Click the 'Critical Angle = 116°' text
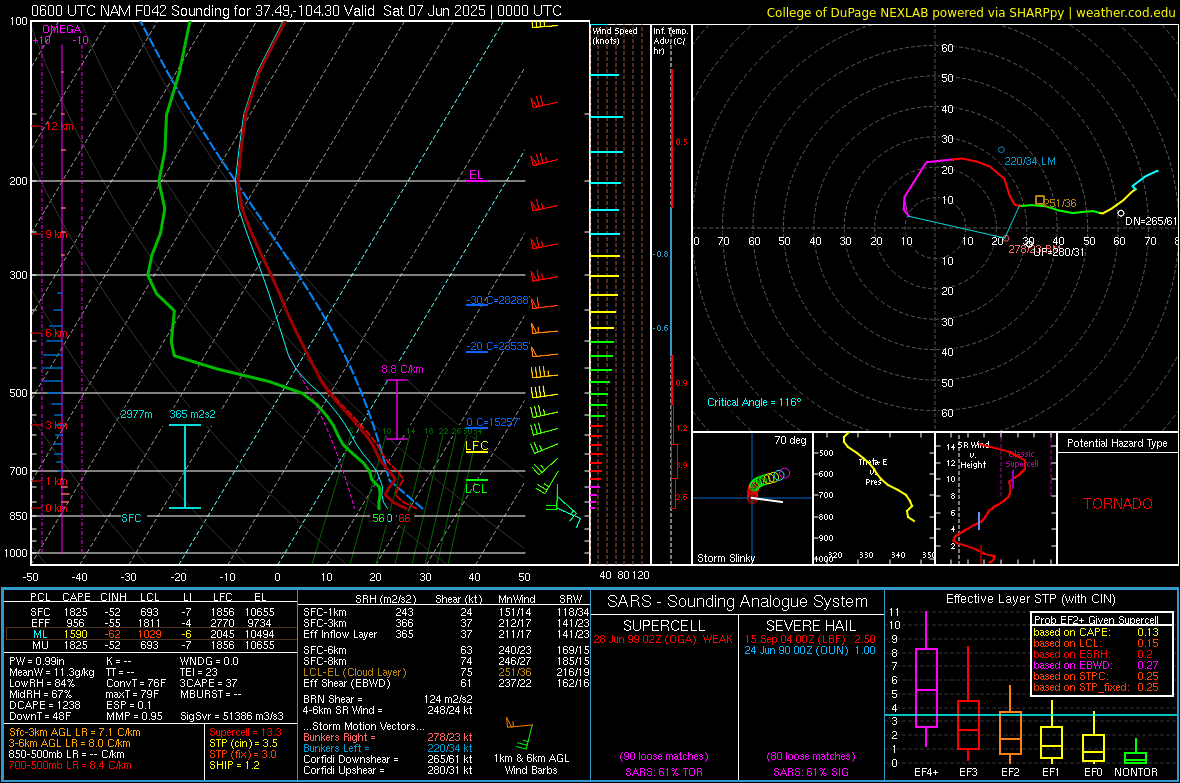 754,402
